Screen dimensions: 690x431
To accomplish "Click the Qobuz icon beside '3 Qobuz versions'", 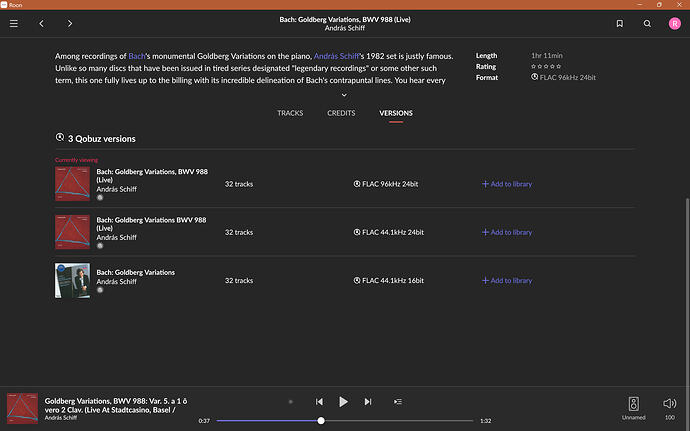I will click(x=60, y=137).
